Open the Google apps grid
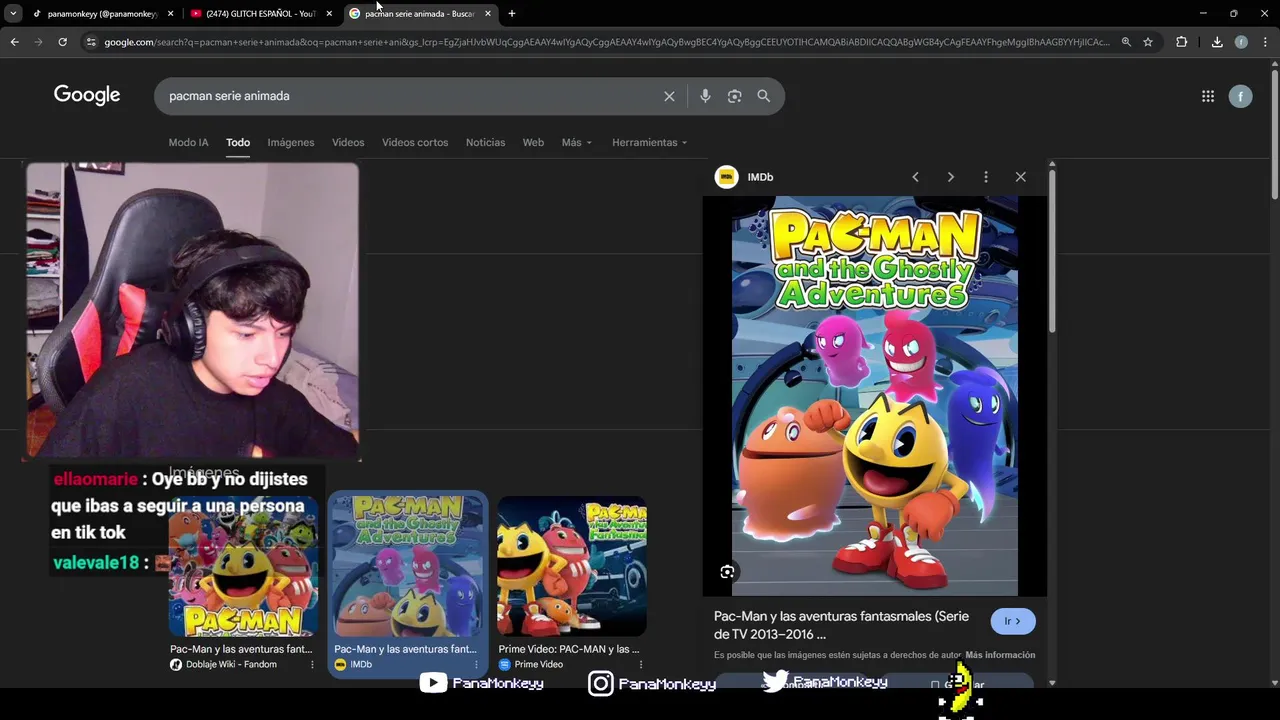The width and height of the screenshot is (1280, 720). point(1208,96)
